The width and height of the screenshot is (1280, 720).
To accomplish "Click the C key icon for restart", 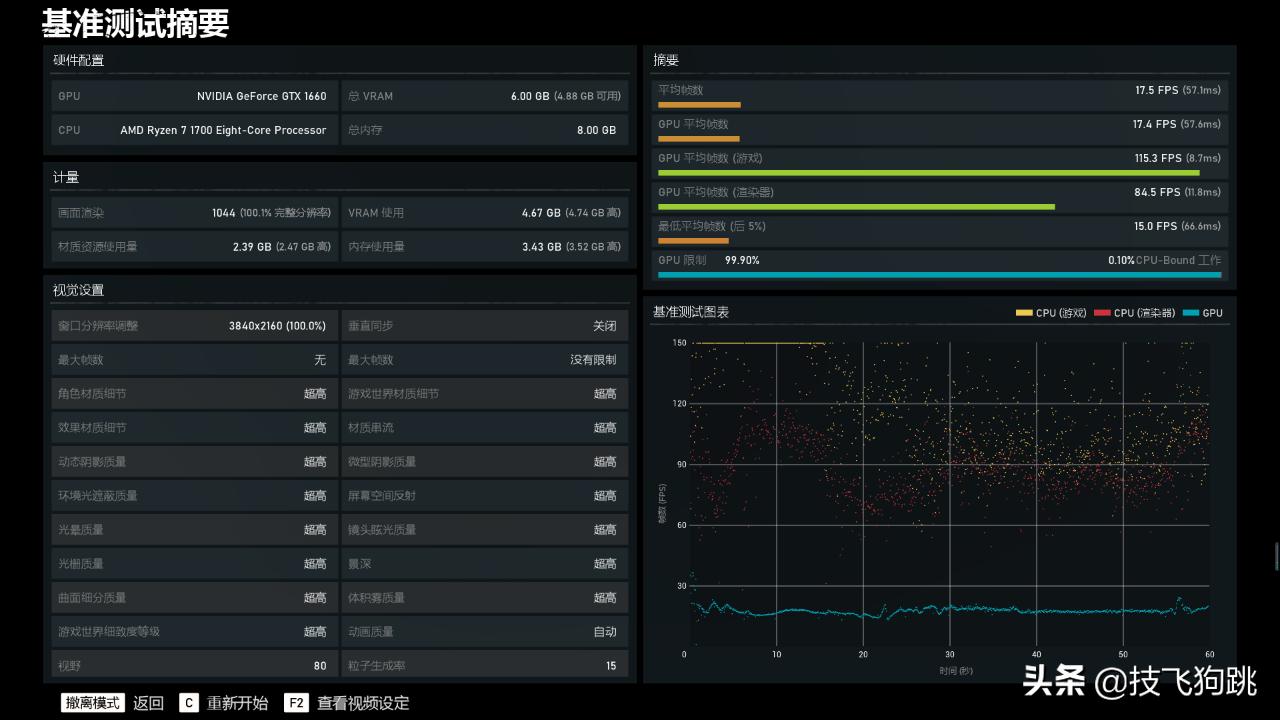I will click(x=189, y=703).
